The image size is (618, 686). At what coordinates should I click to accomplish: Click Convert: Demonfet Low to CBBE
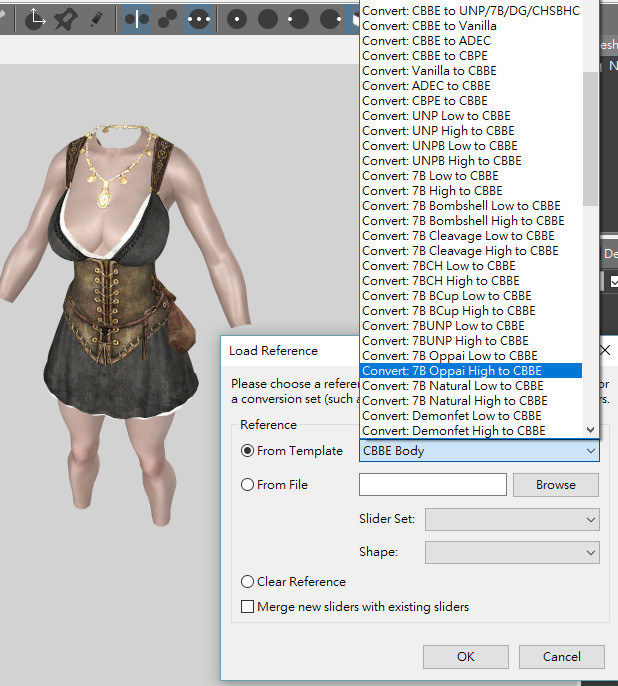click(471, 415)
